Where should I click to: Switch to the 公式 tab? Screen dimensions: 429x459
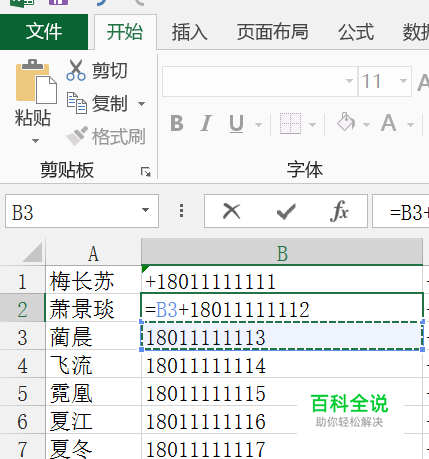coord(356,32)
